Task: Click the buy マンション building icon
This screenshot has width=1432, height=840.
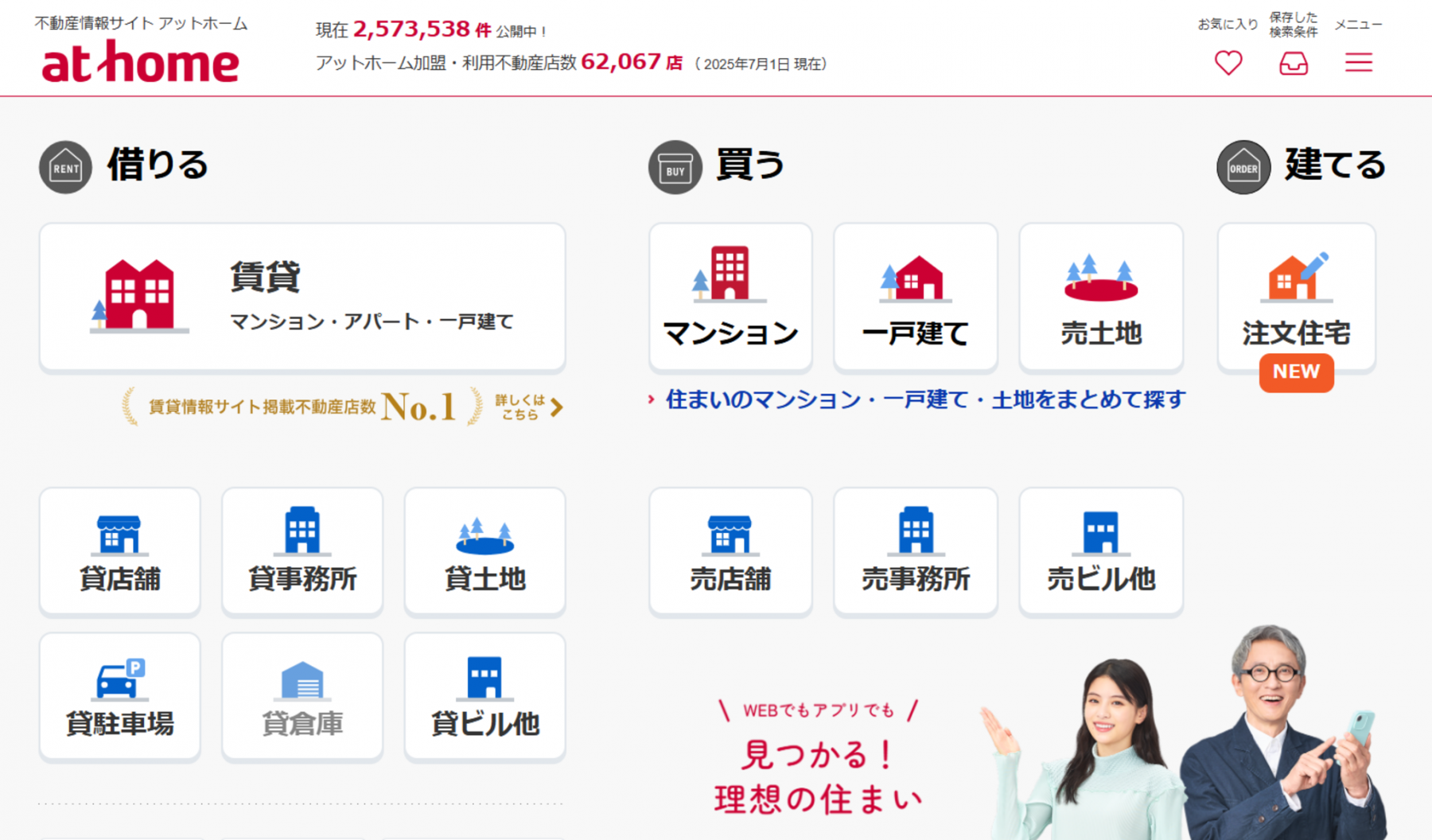Action: click(730, 274)
